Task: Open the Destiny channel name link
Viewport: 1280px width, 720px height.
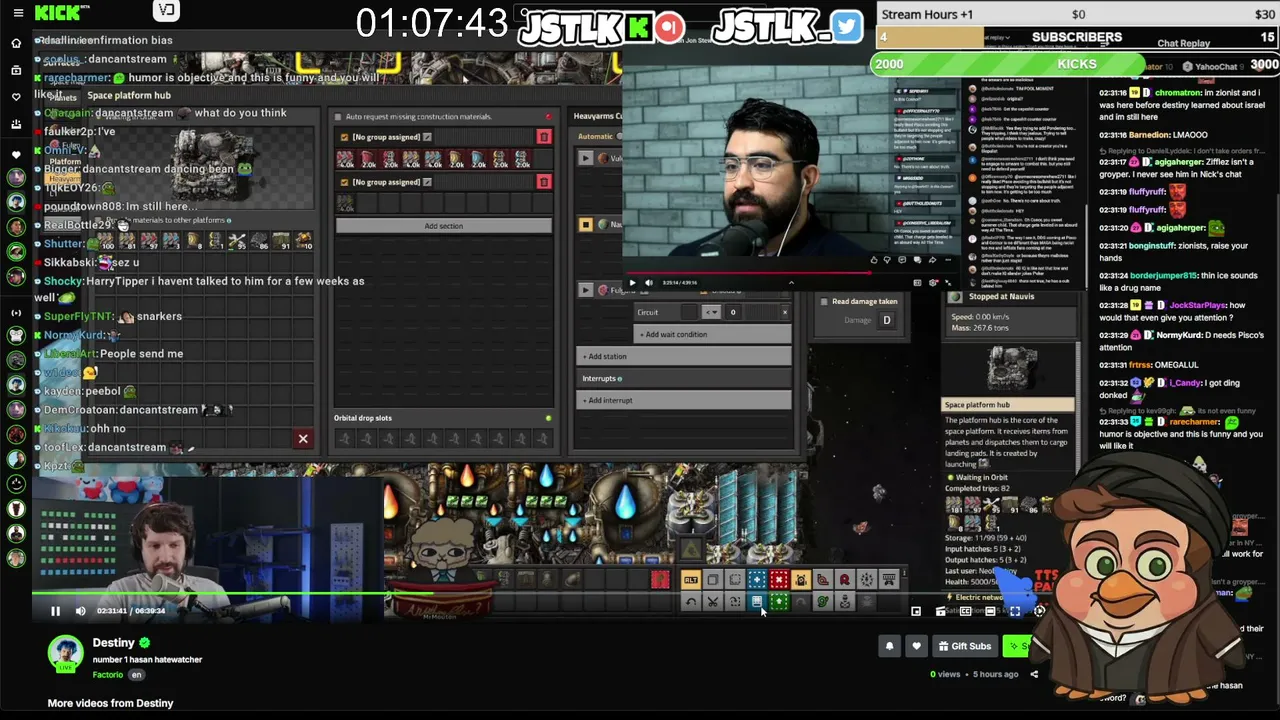Action: [113, 643]
